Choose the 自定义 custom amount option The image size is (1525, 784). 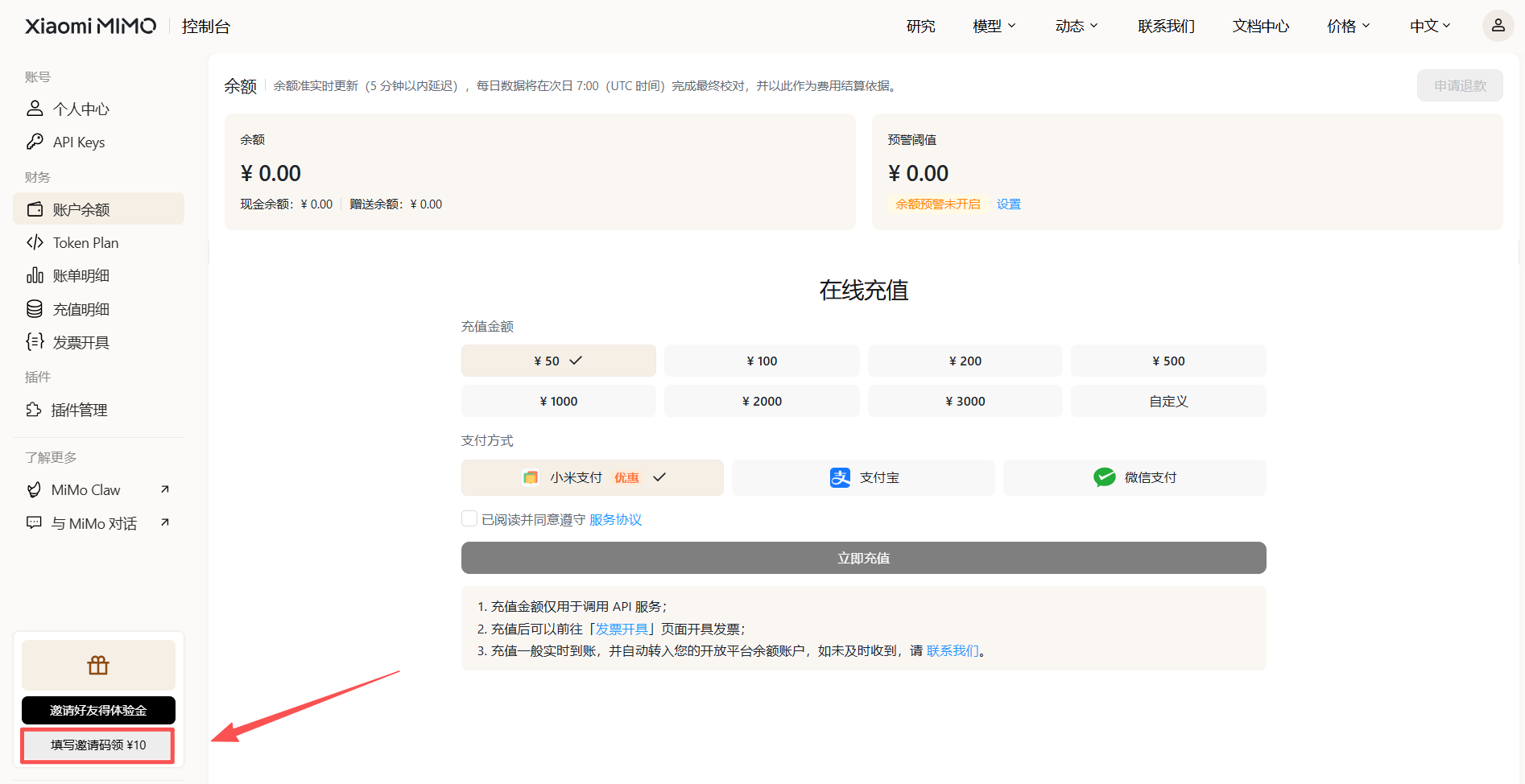point(1168,401)
